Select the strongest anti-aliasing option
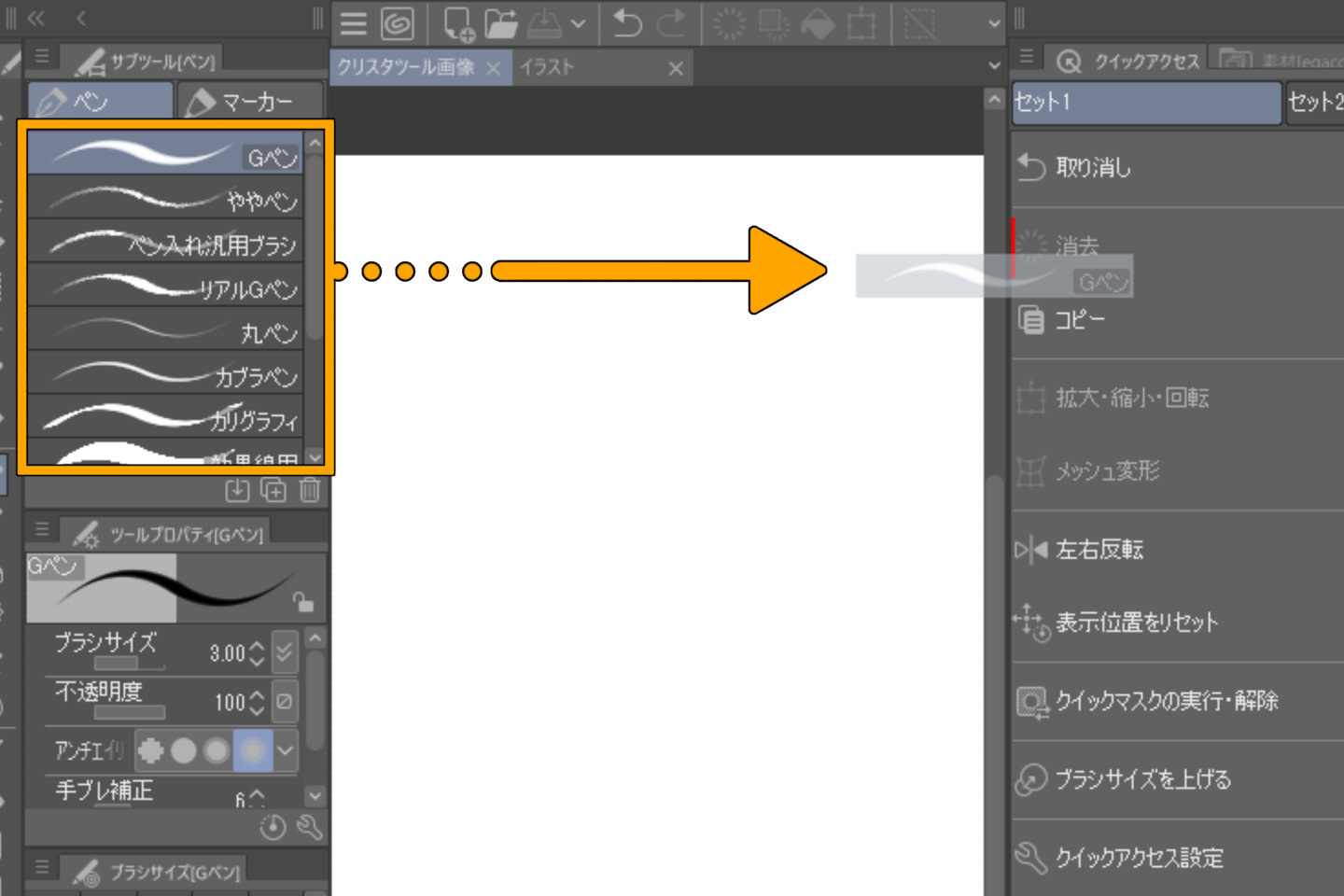The width and height of the screenshot is (1344, 896). (x=253, y=750)
